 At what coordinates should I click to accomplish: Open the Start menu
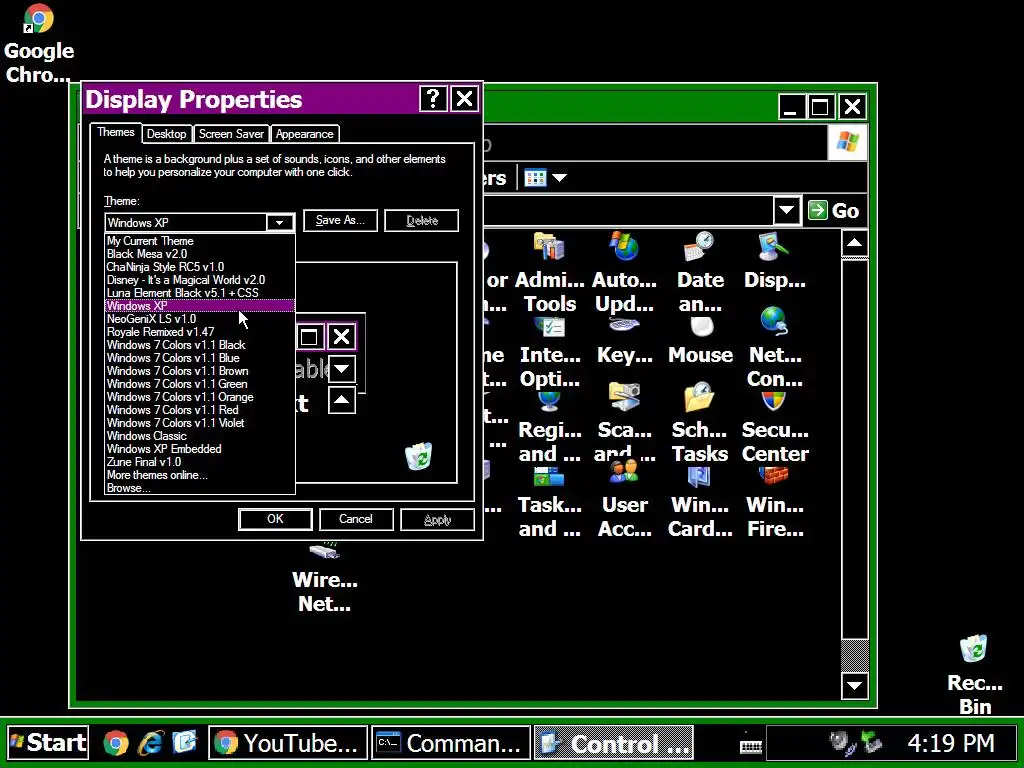[x=48, y=743]
